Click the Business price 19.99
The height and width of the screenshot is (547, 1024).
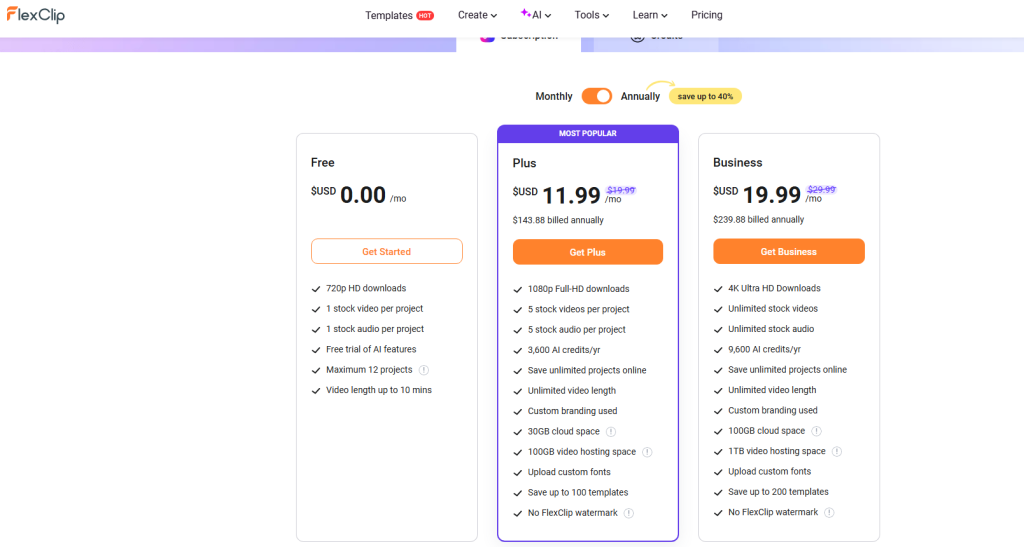772,195
